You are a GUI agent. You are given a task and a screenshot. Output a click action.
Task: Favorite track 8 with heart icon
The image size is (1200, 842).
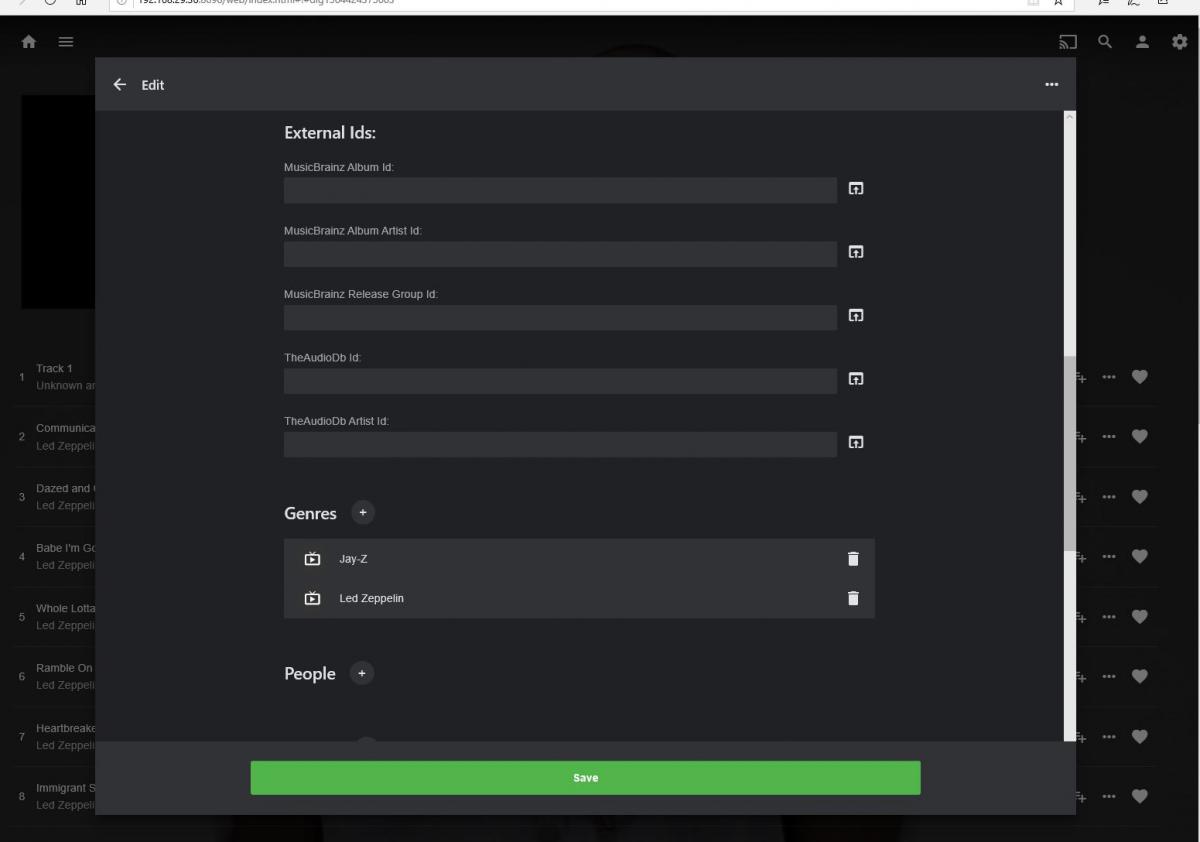1139,797
